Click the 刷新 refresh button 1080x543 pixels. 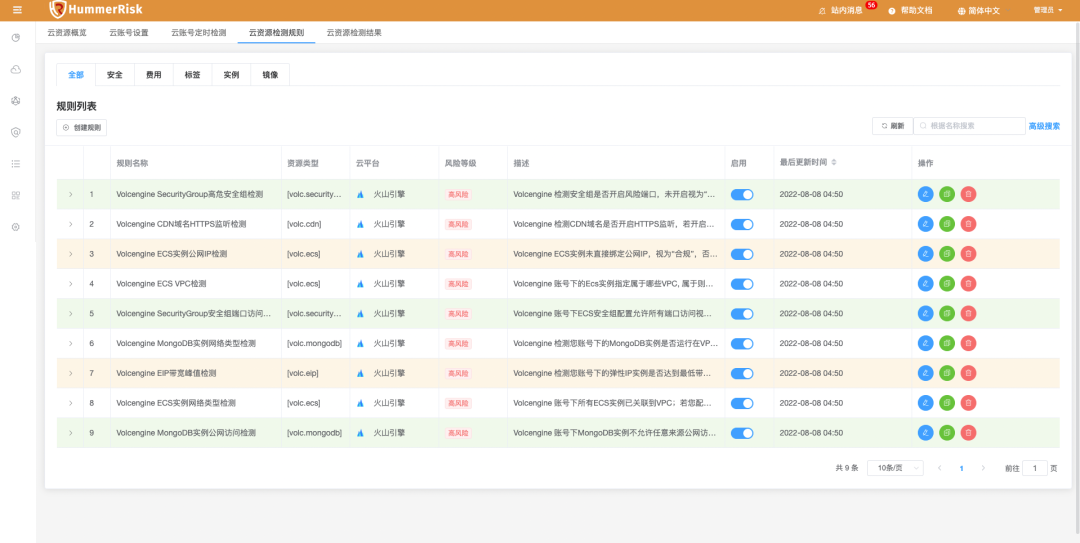click(893, 126)
